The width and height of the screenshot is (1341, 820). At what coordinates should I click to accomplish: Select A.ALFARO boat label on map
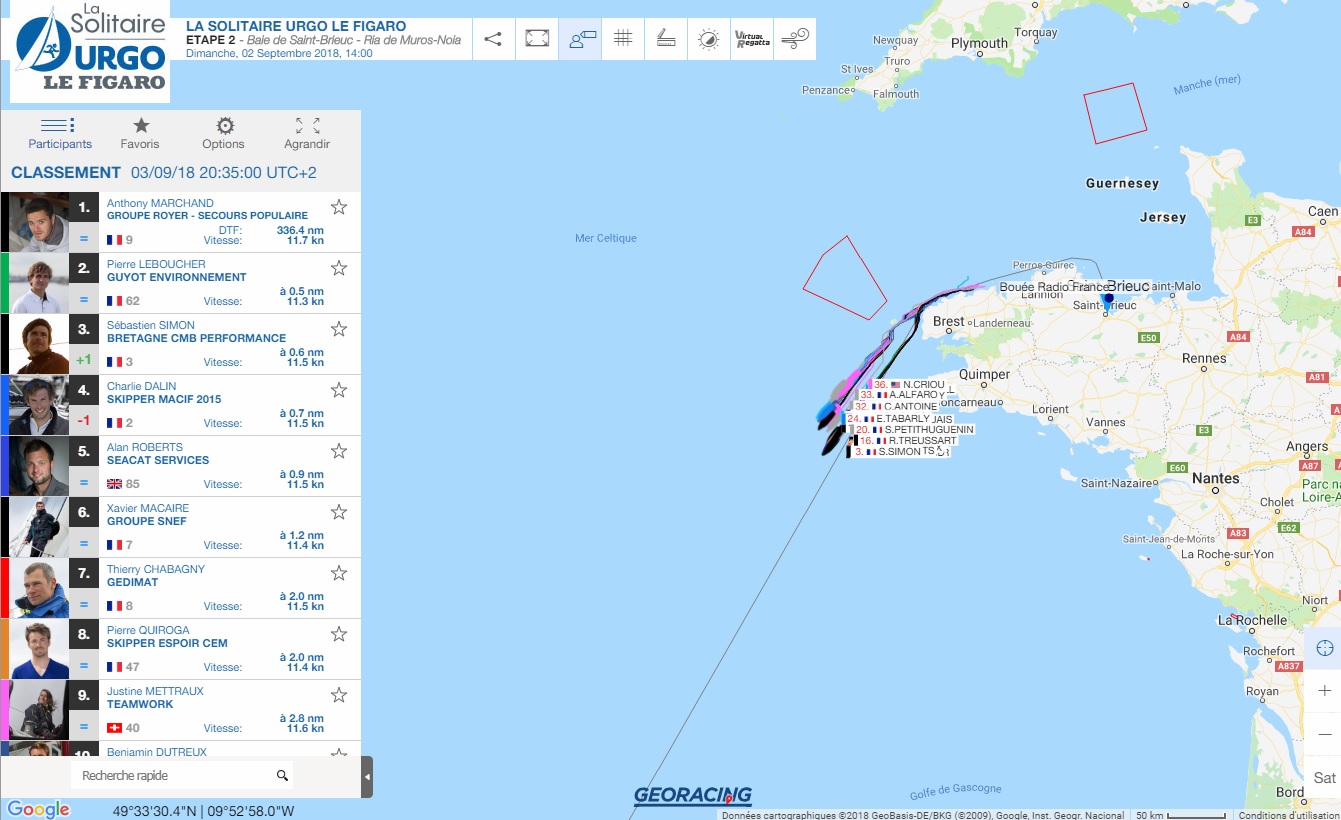click(903, 395)
